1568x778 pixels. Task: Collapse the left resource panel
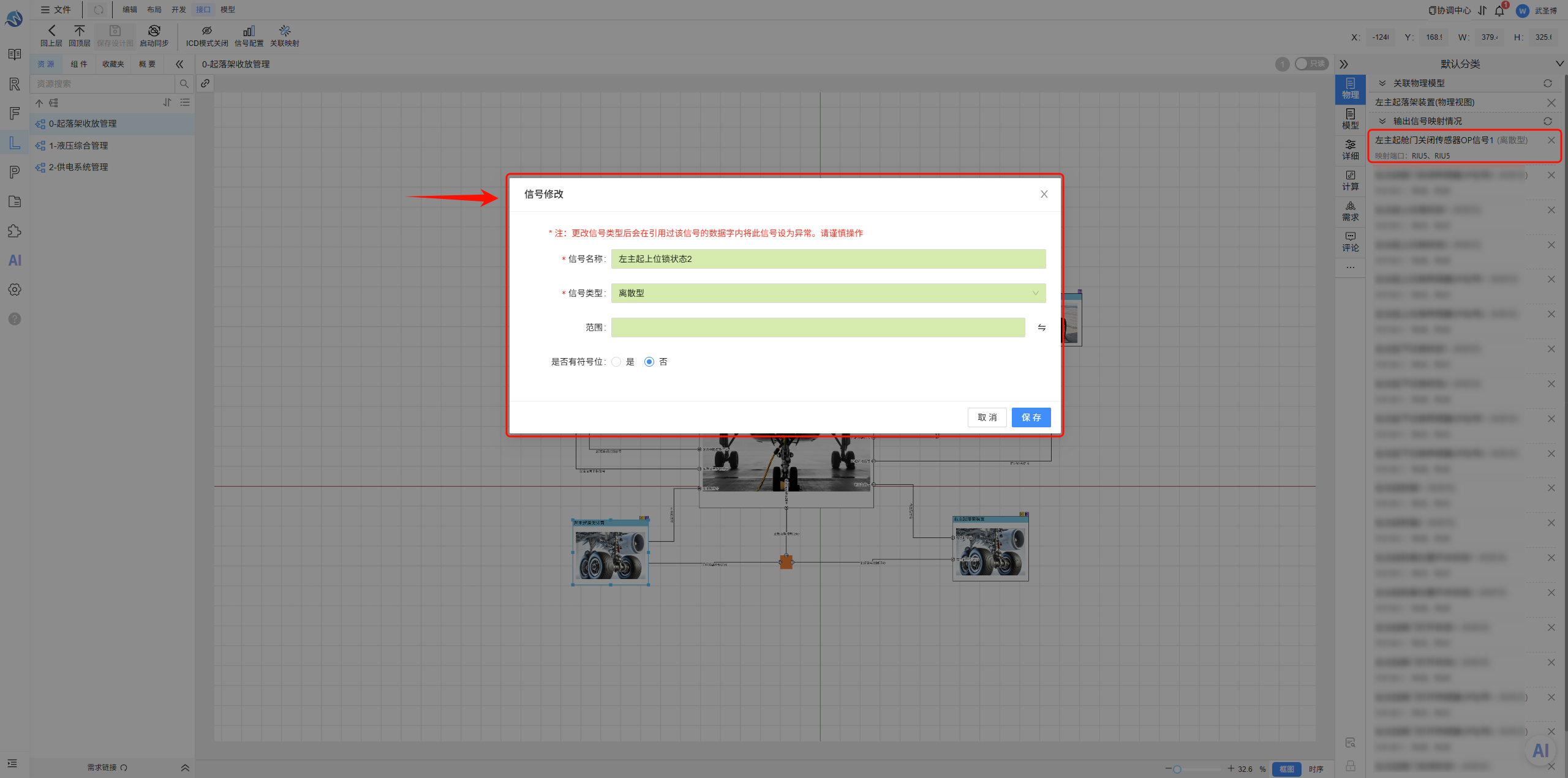point(179,64)
